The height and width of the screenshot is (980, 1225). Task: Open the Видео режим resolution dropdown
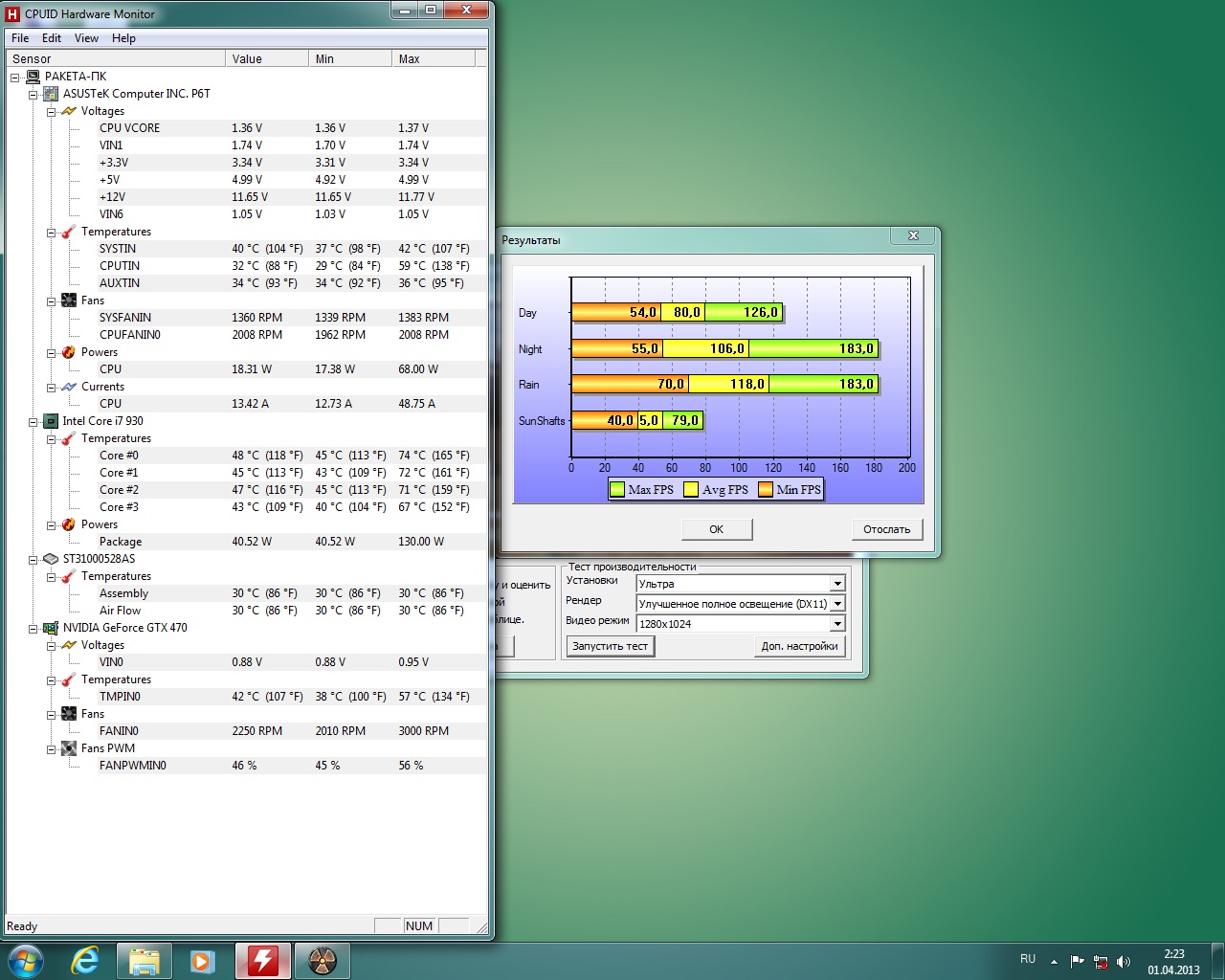pyautogui.click(x=837, y=624)
